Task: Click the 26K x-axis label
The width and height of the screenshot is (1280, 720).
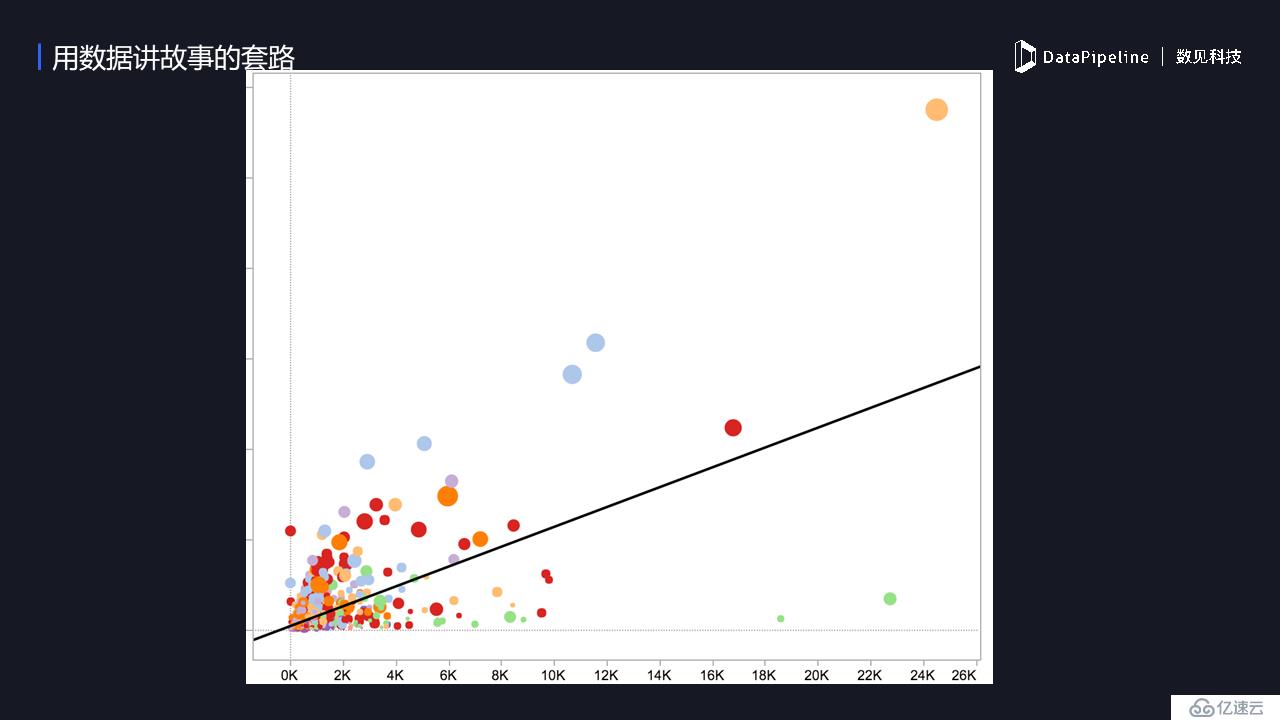Action: [964, 676]
